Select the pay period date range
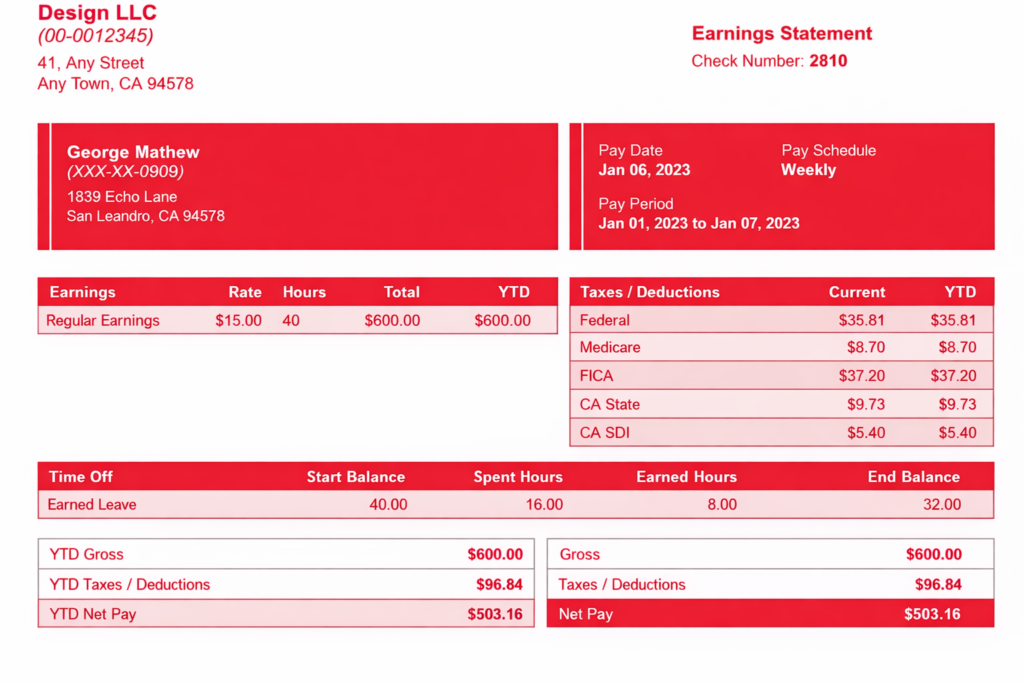 698,223
